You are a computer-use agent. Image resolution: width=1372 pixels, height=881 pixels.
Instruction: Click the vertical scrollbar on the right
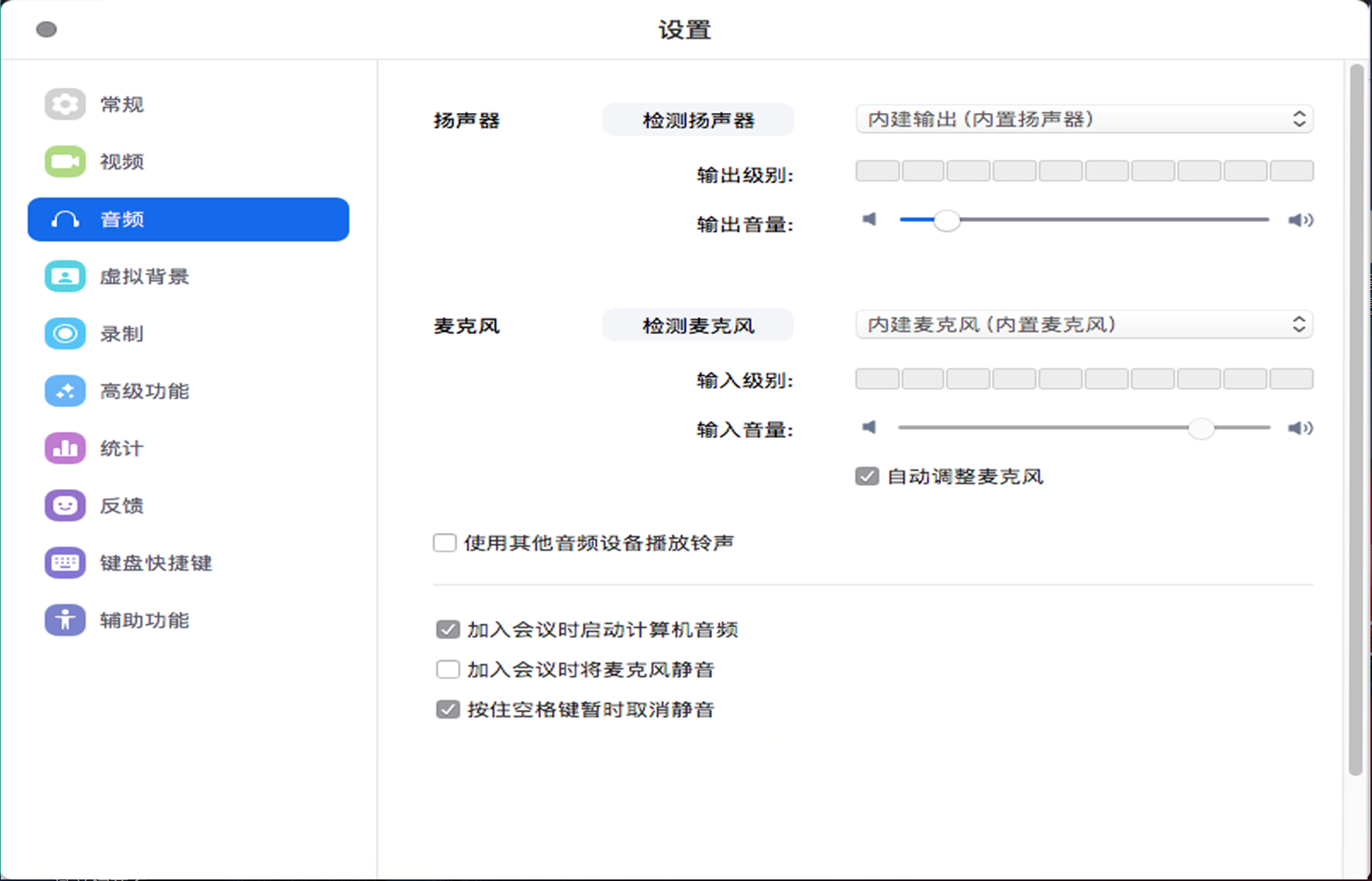(1356, 418)
